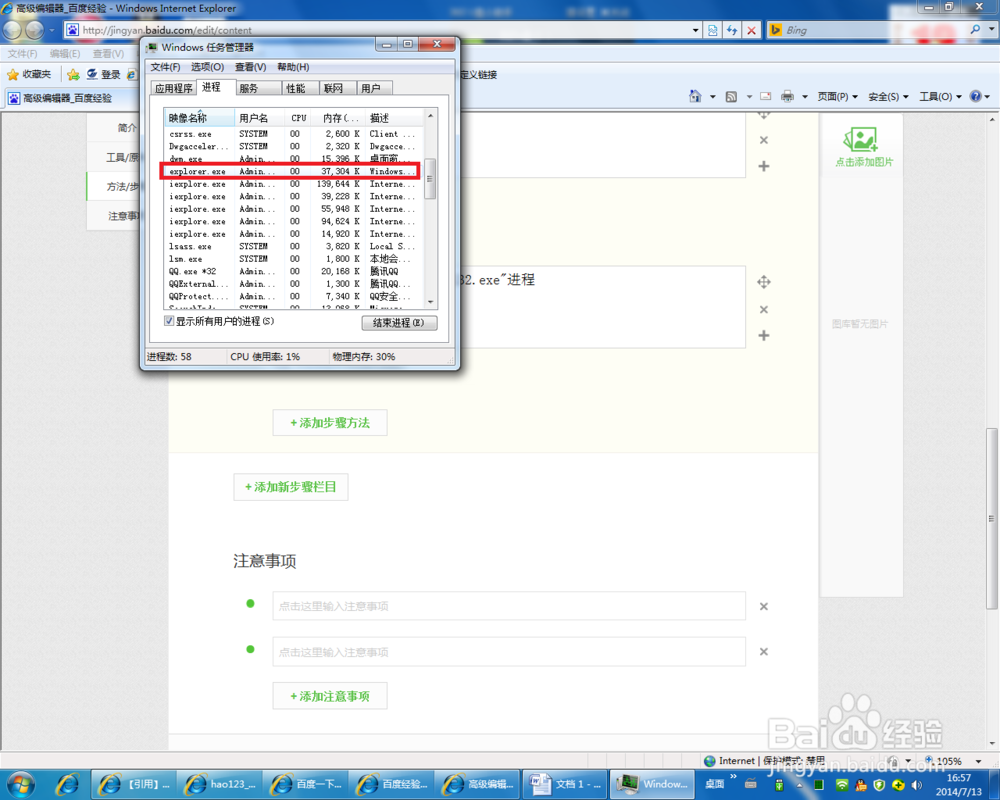Screen dimensions: 1000x800
Task: Click the move handle beside the 32.exe step
Action: [763, 282]
